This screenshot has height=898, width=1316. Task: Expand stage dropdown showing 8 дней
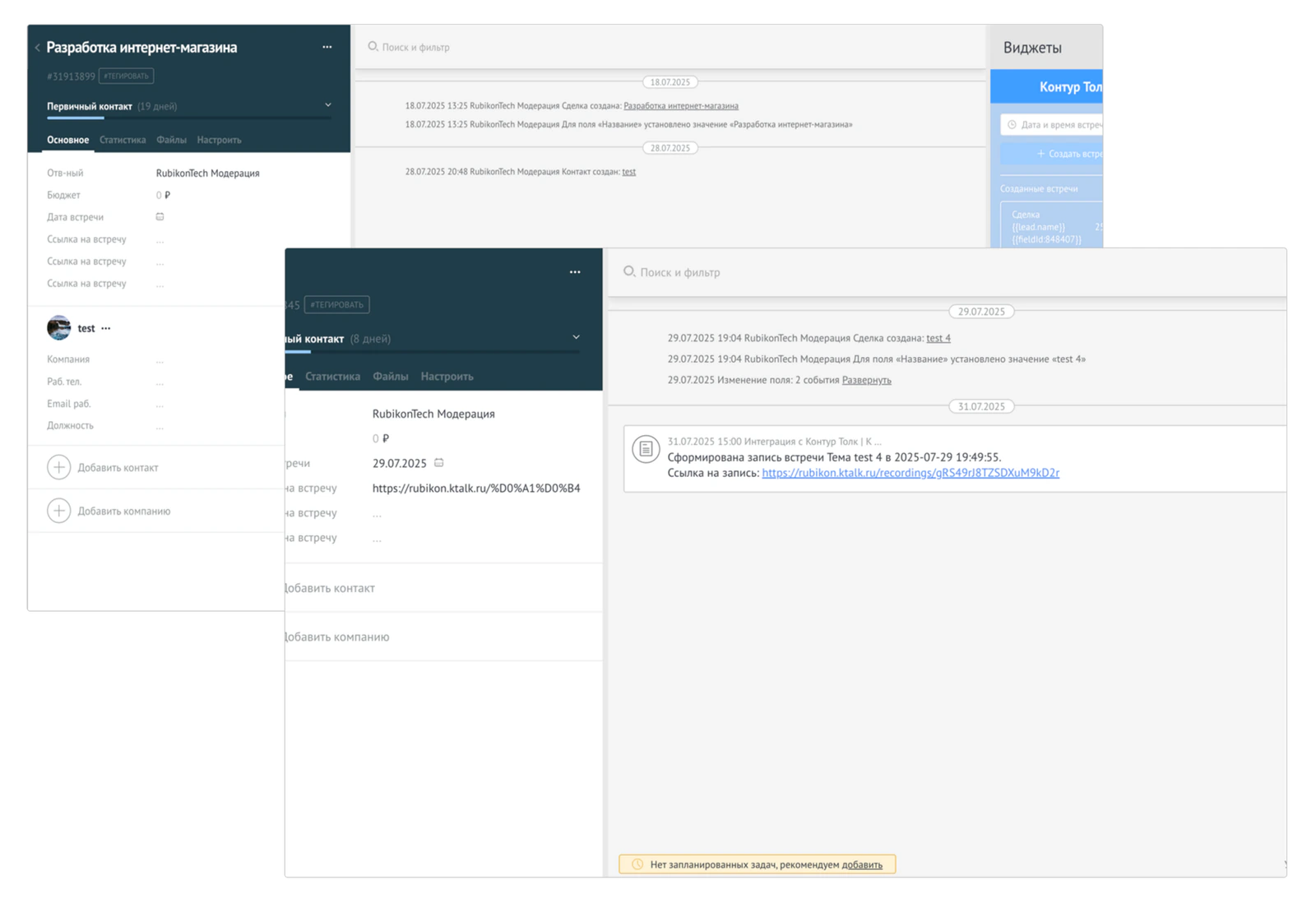click(x=576, y=337)
